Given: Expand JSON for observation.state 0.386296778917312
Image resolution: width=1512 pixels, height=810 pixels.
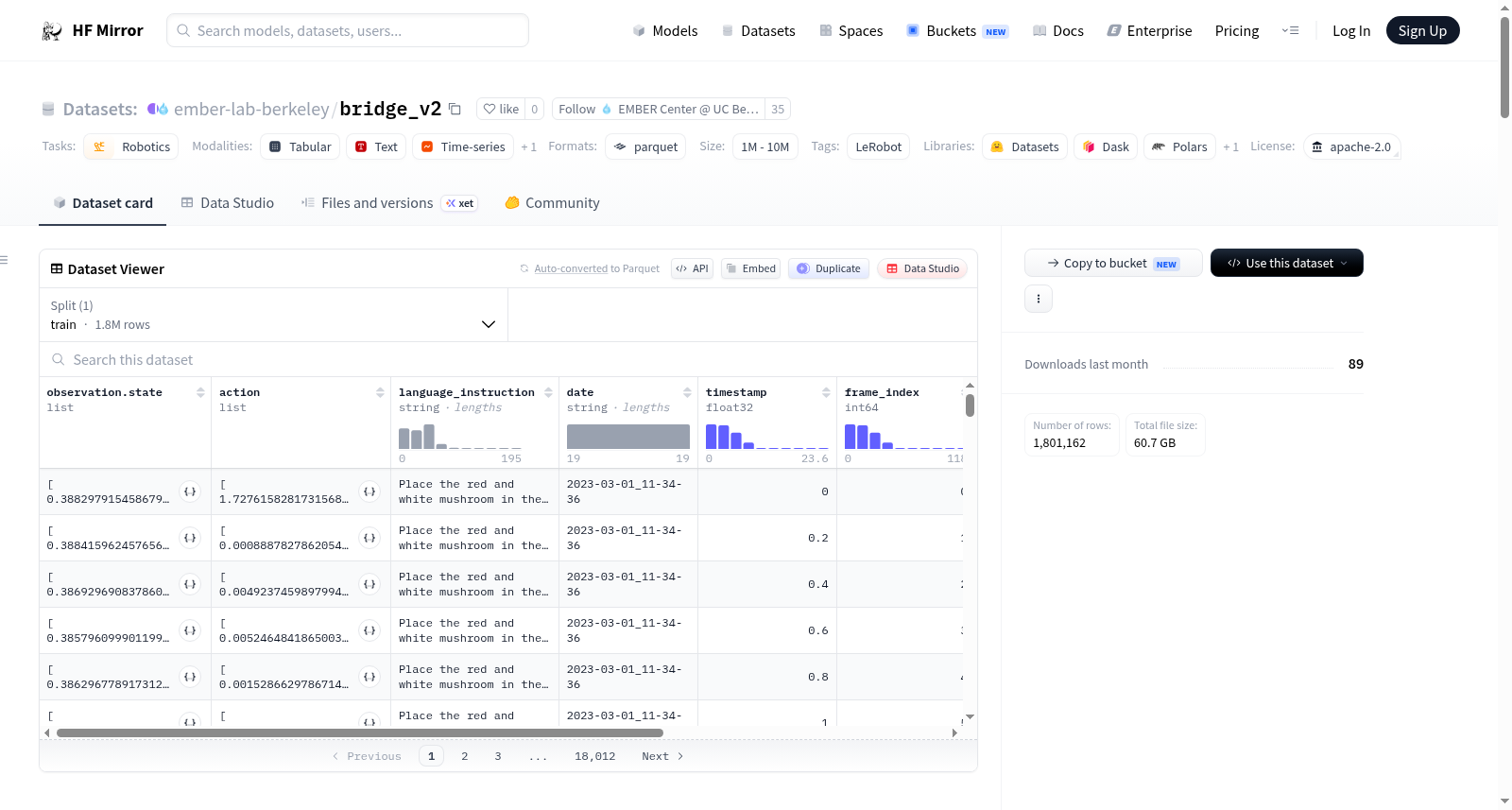Looking at the screenshot, I should [x=190, y=677].
